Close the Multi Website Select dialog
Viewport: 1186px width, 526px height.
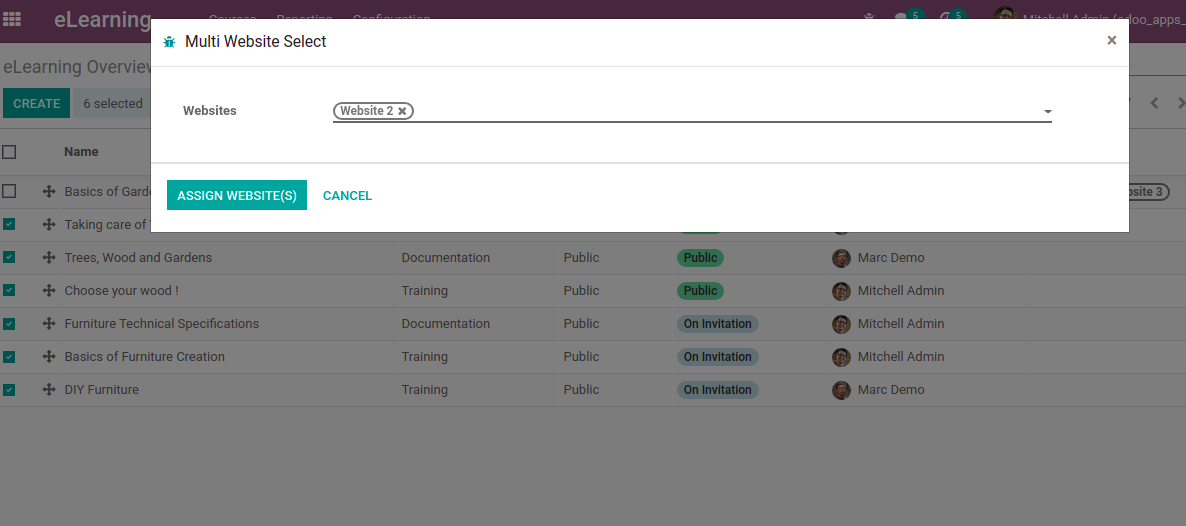coord(1111,41)
